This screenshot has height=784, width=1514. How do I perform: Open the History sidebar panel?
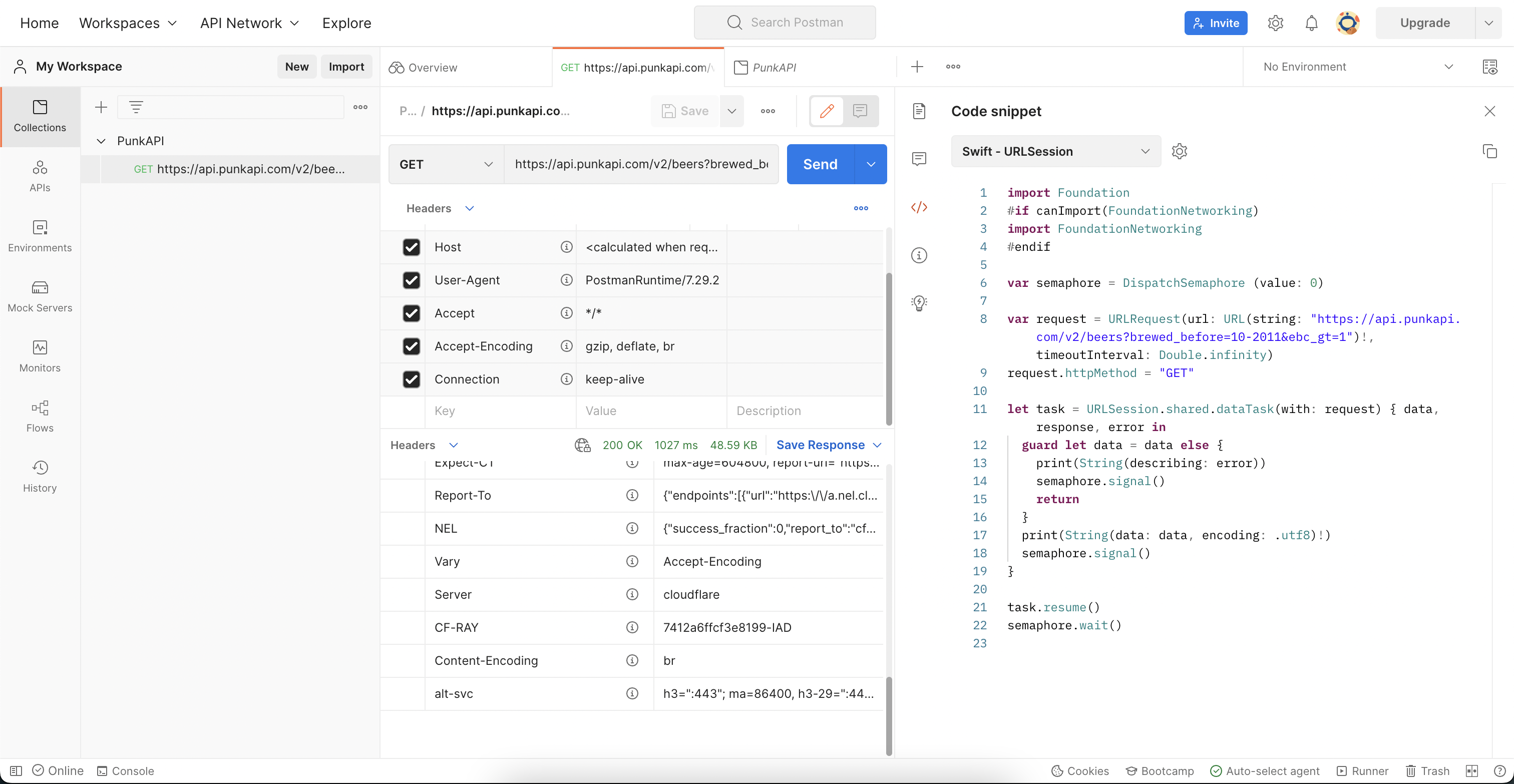tap(40, 476)
